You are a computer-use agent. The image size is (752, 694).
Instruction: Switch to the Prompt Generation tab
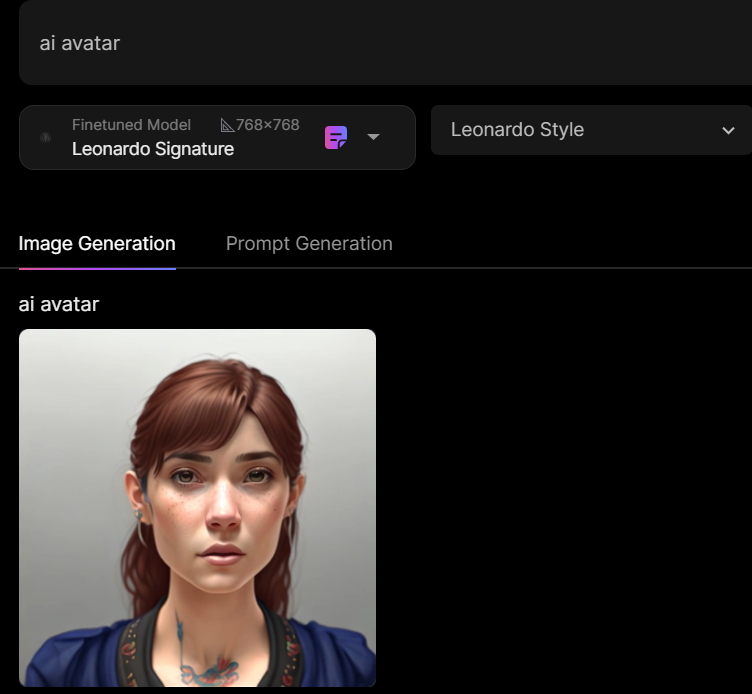pyautogui.click(x=309, y=244)
